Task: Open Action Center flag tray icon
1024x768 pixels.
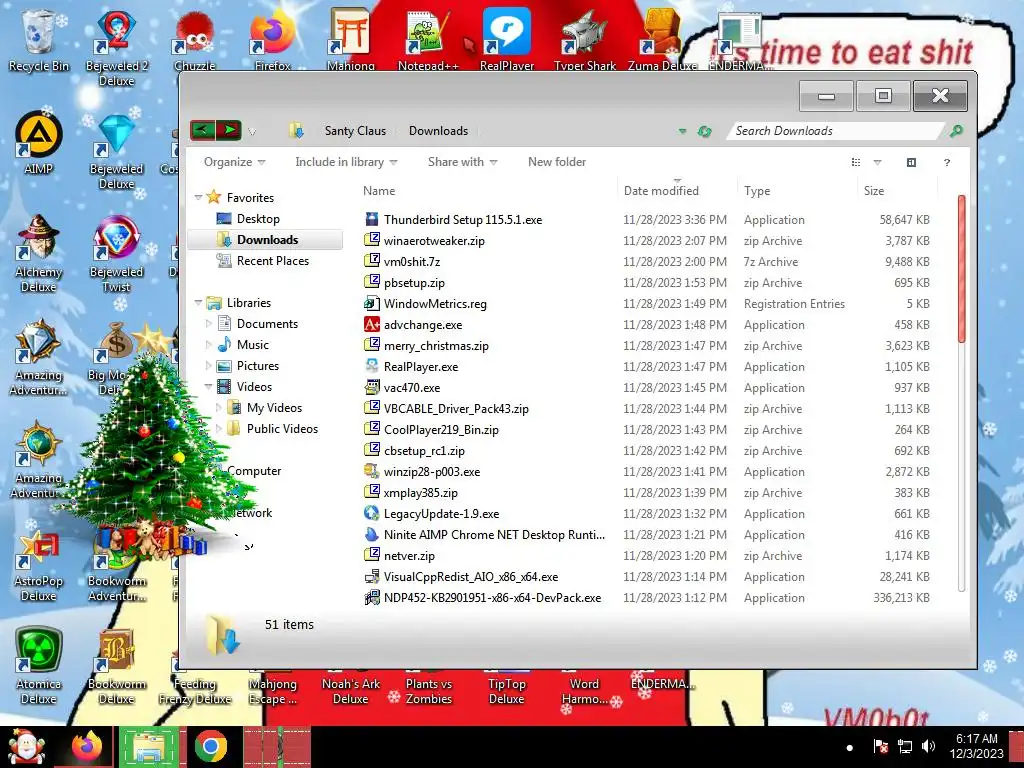Action: 880,746
